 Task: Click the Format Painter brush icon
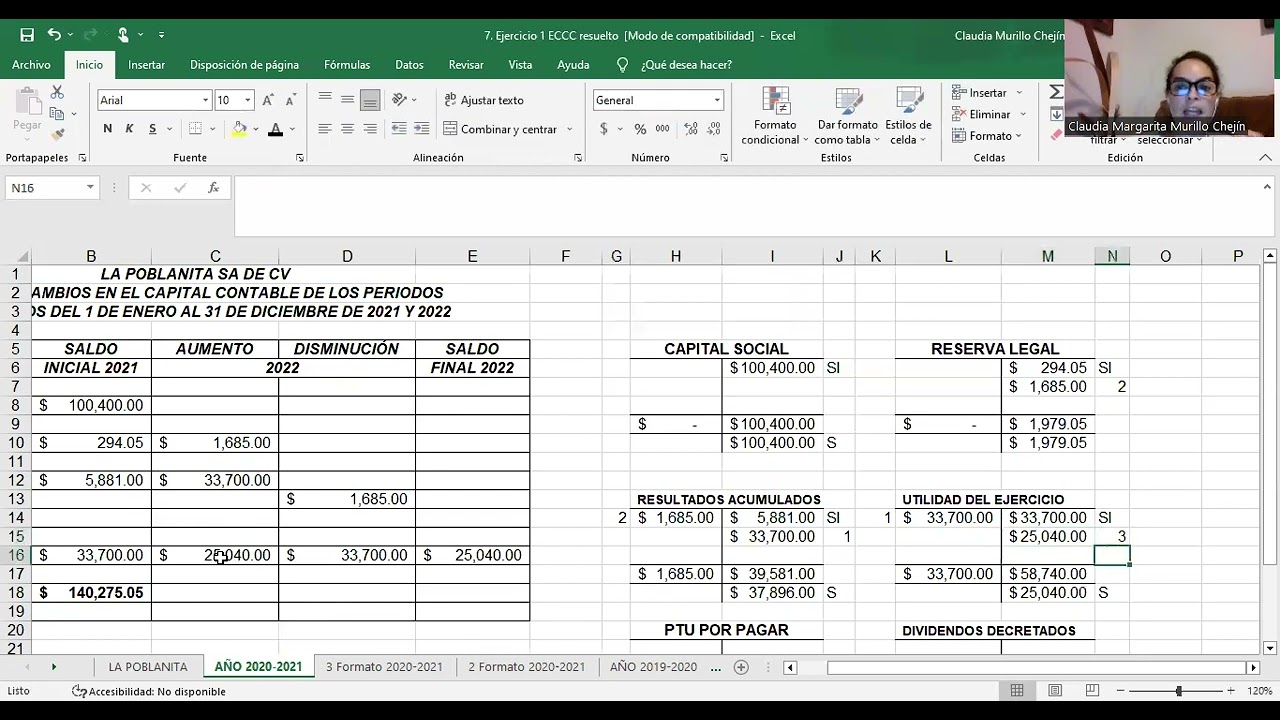(57, 134)
